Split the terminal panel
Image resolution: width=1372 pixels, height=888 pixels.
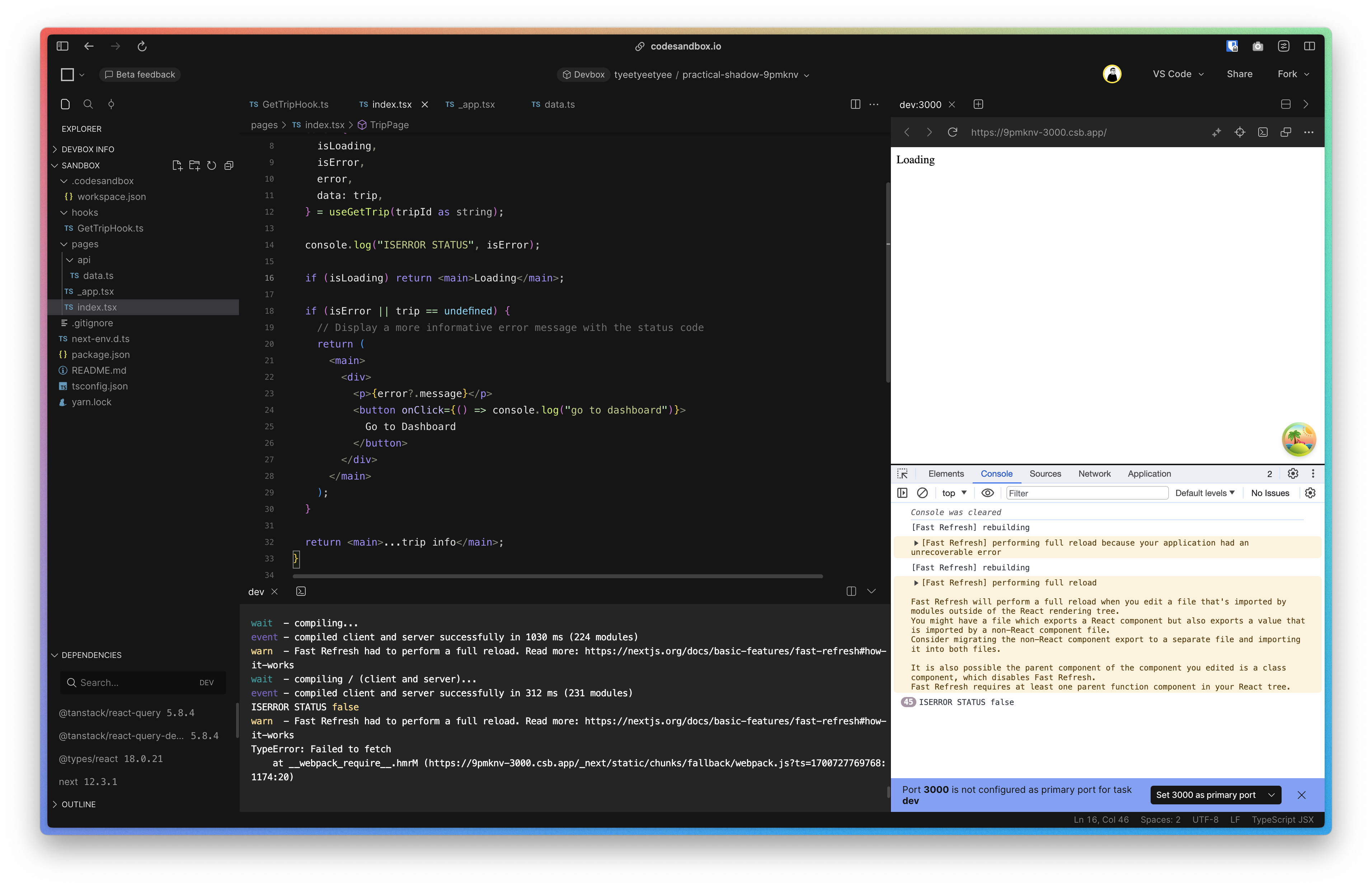[x=851, y=592]
